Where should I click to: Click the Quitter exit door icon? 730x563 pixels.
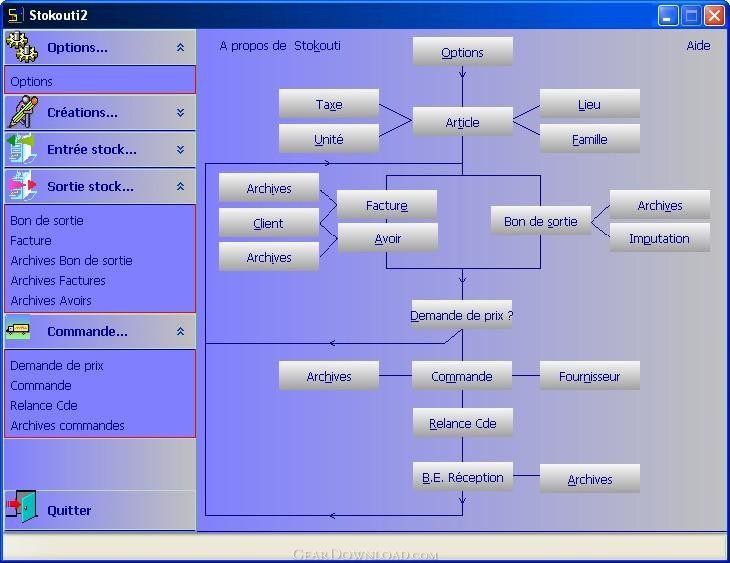pos(22,507)
